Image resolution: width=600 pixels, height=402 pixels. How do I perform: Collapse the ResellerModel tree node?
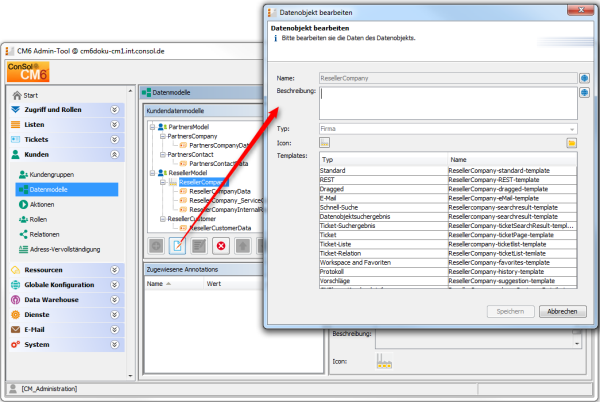tap(152, 173)
